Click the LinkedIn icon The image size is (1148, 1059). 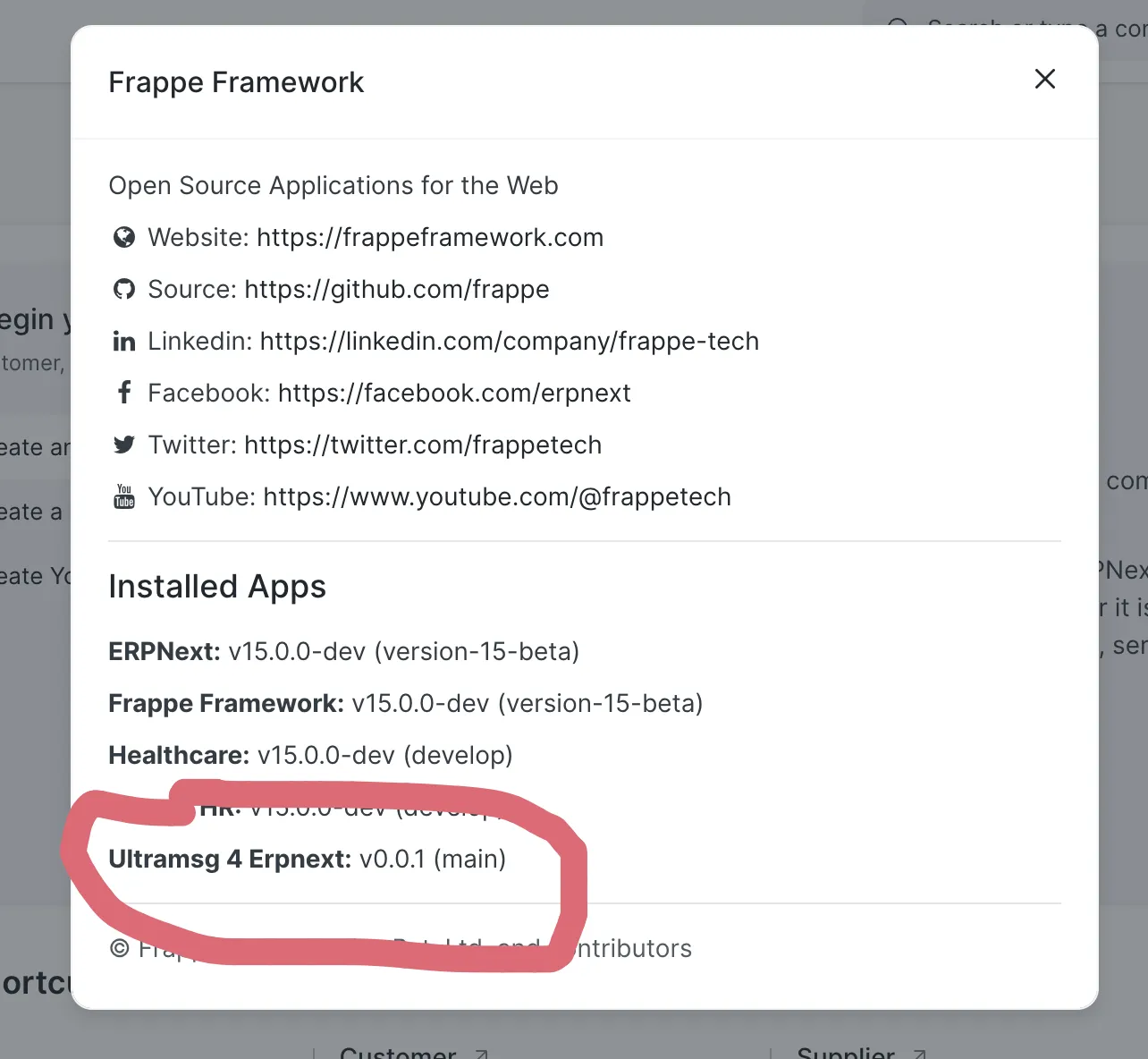(x=124, y=341)
